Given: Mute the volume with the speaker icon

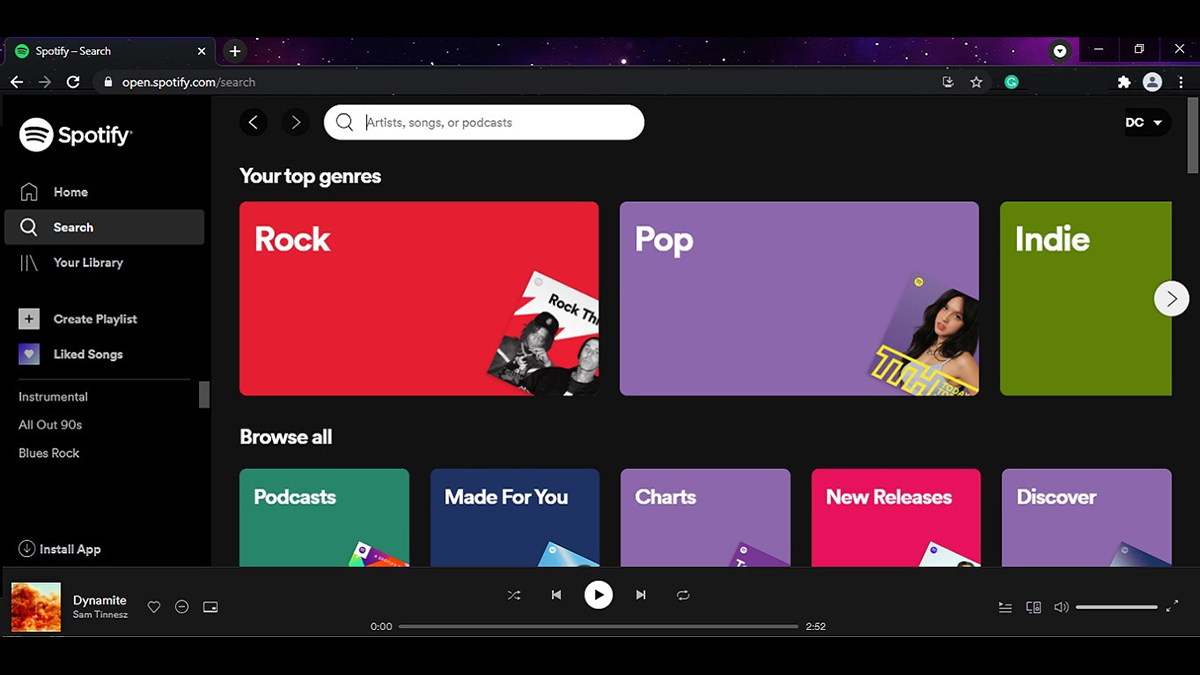Looking at the screenshot, I should pyautogui.click(x=1061, y=607).
